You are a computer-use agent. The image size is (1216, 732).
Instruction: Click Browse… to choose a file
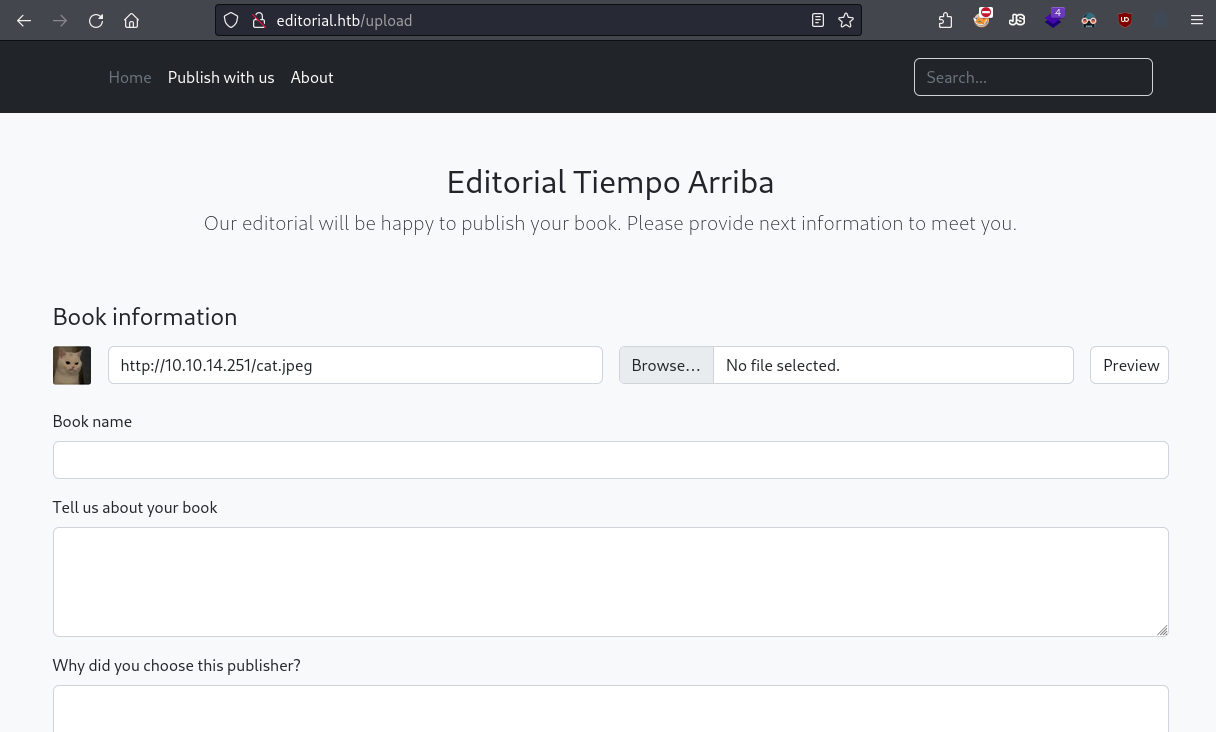[x=666, y=365]
